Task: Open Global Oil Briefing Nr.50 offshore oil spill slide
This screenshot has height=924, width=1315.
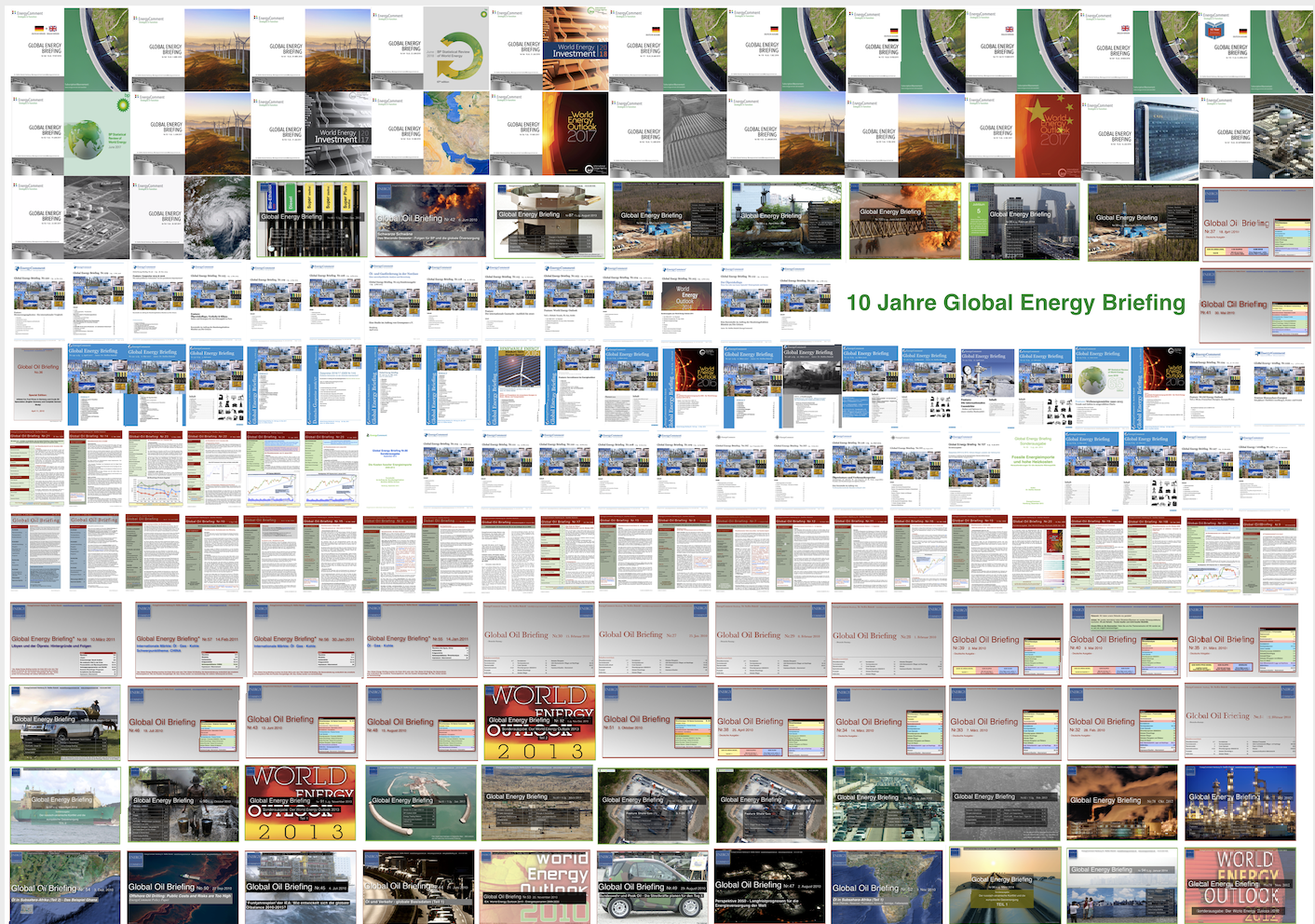Action: [x=183, y=887]
